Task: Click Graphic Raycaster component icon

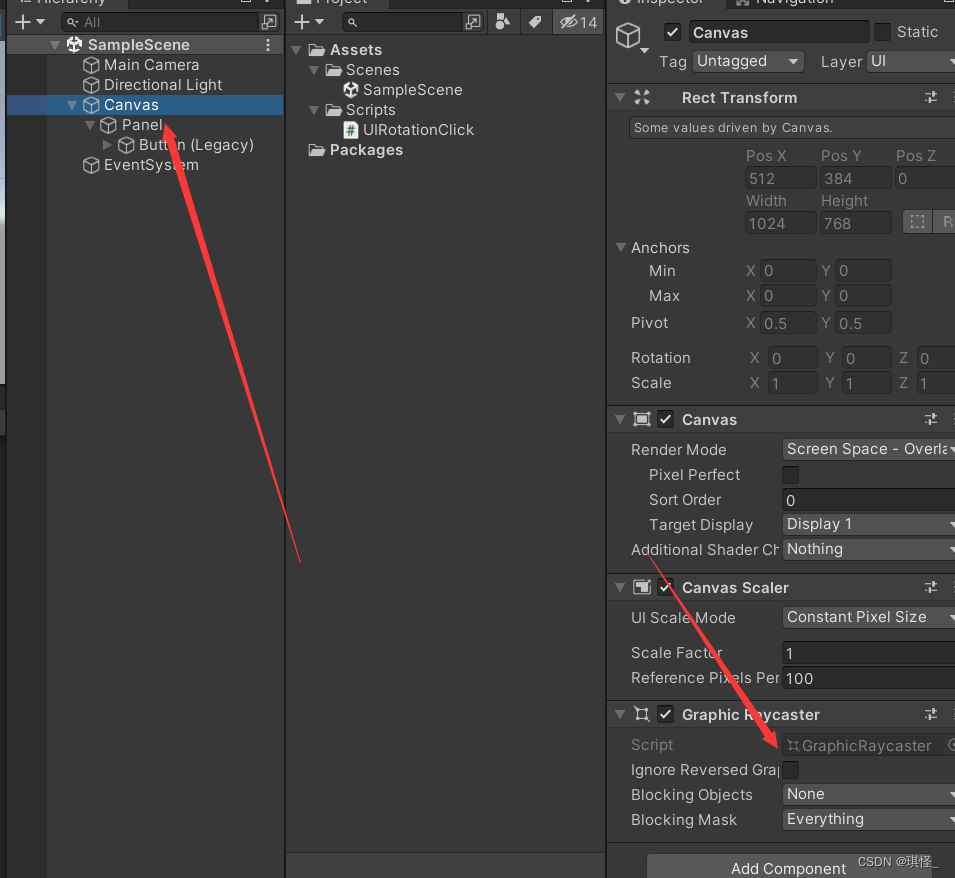Action: (x=642, y=714)
